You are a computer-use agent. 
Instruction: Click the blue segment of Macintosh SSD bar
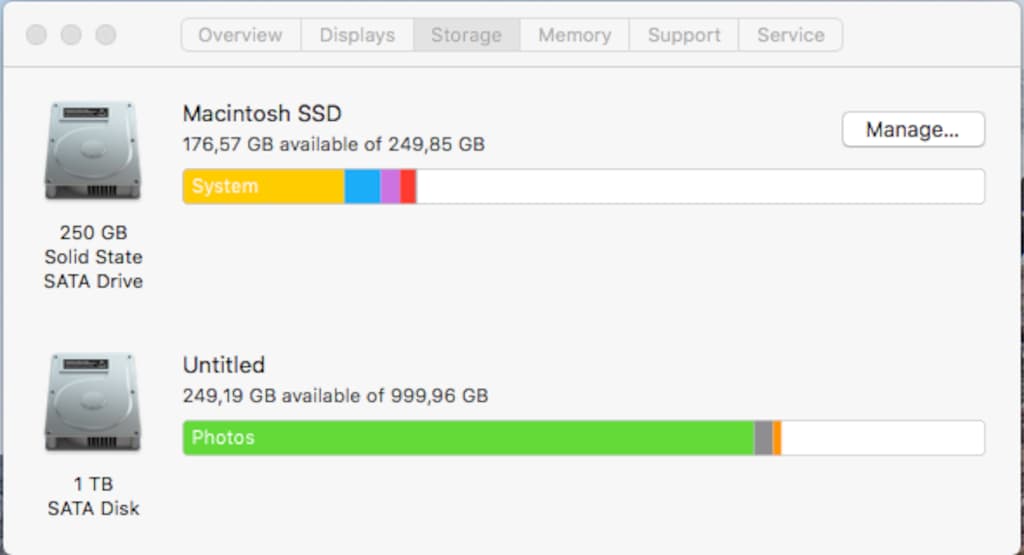[362, 186]
